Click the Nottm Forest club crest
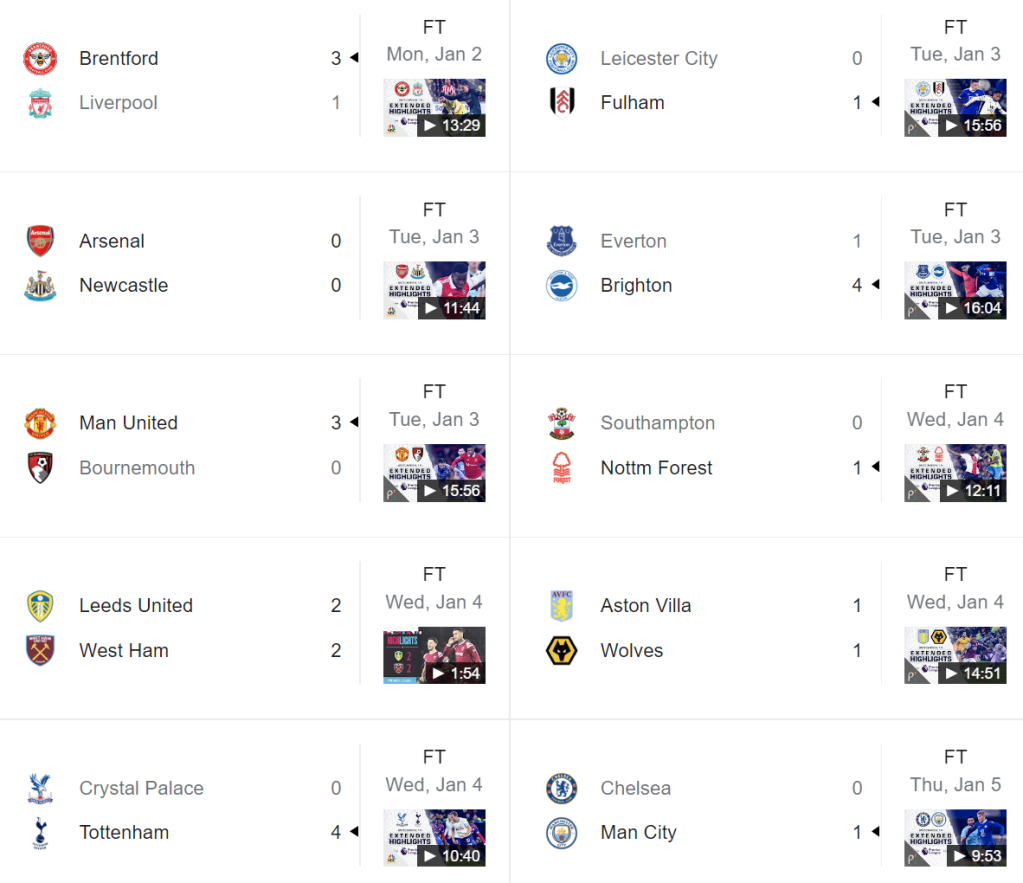Screen dimensions: 1023x883 tap(561, 468)
